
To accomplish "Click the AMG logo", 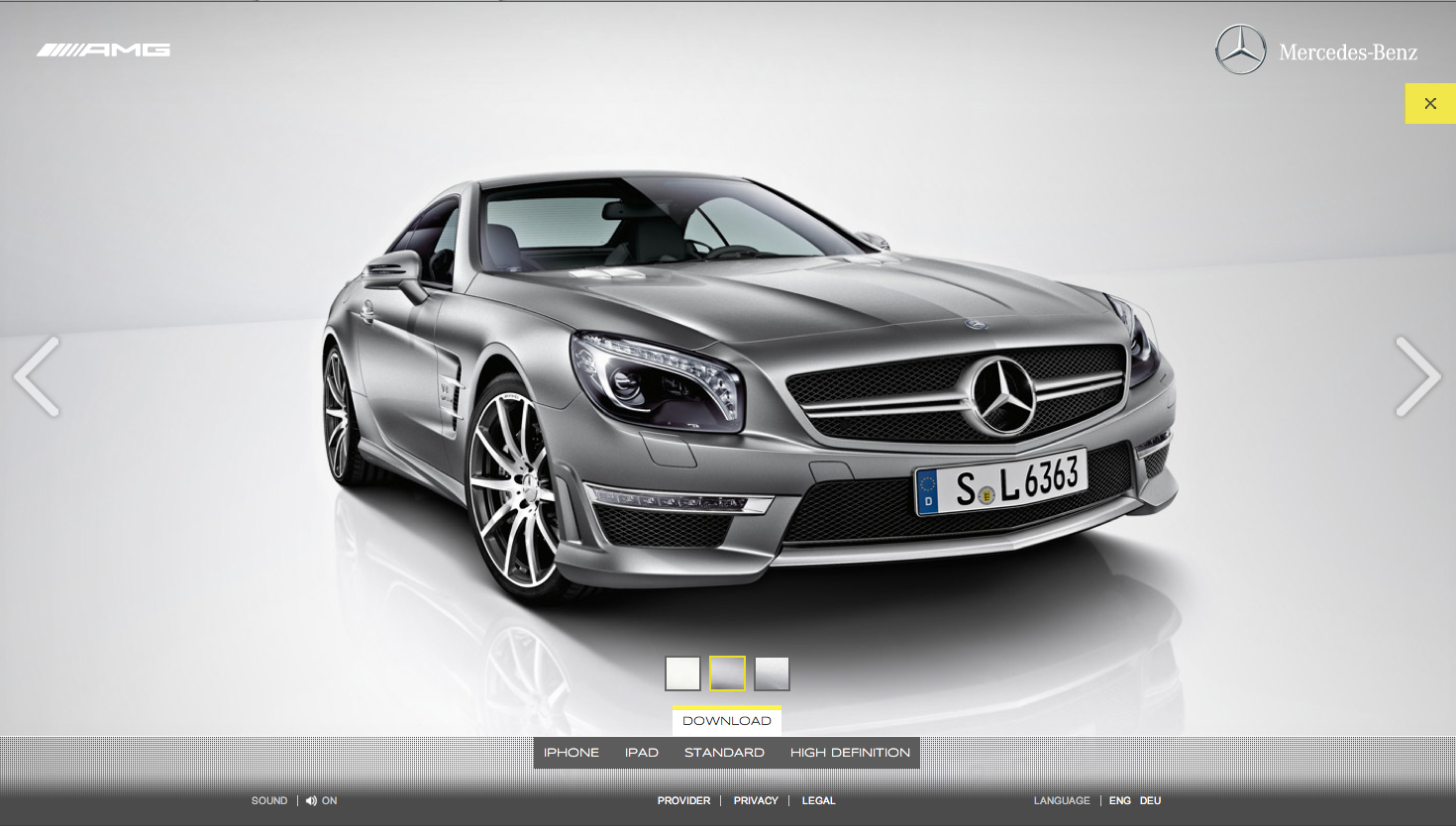I will (x=103, y=50).
